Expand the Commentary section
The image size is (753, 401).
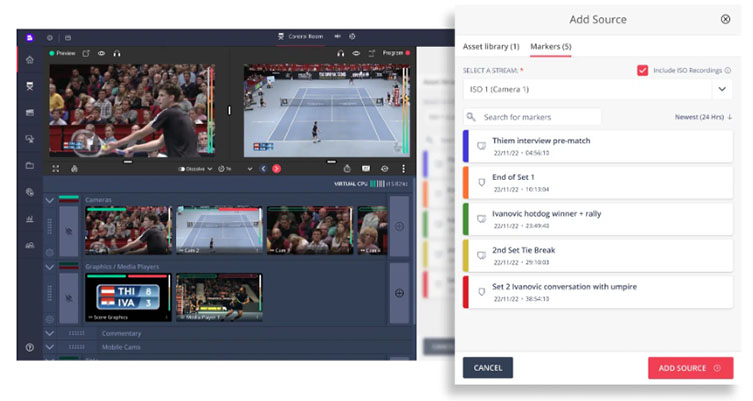49,333
